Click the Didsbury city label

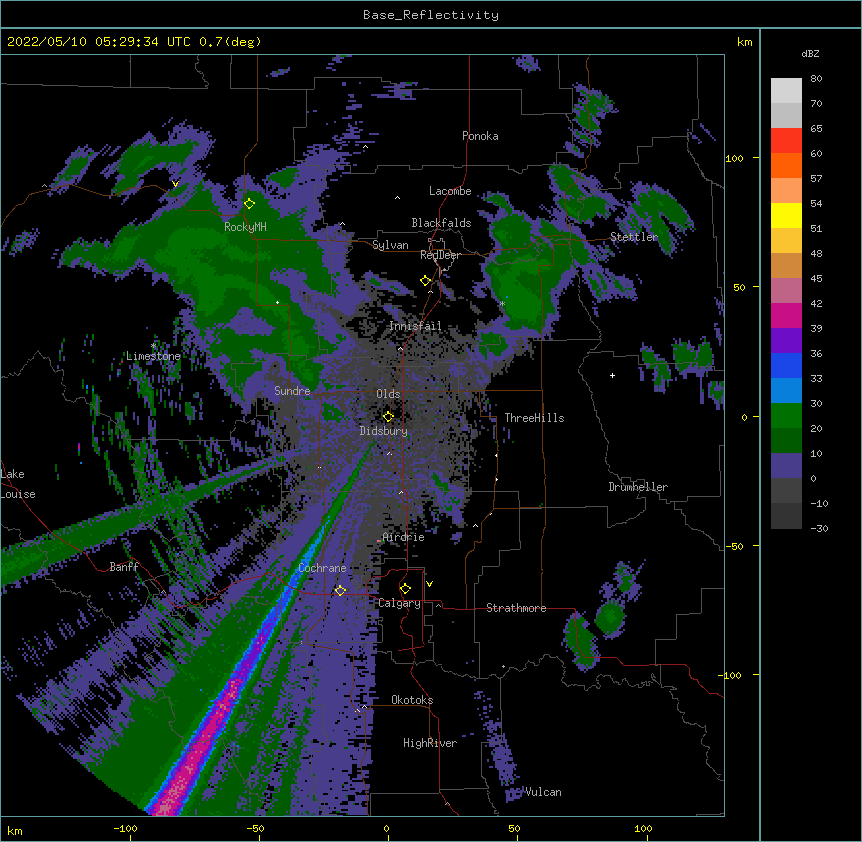click(x=384, y=431)
